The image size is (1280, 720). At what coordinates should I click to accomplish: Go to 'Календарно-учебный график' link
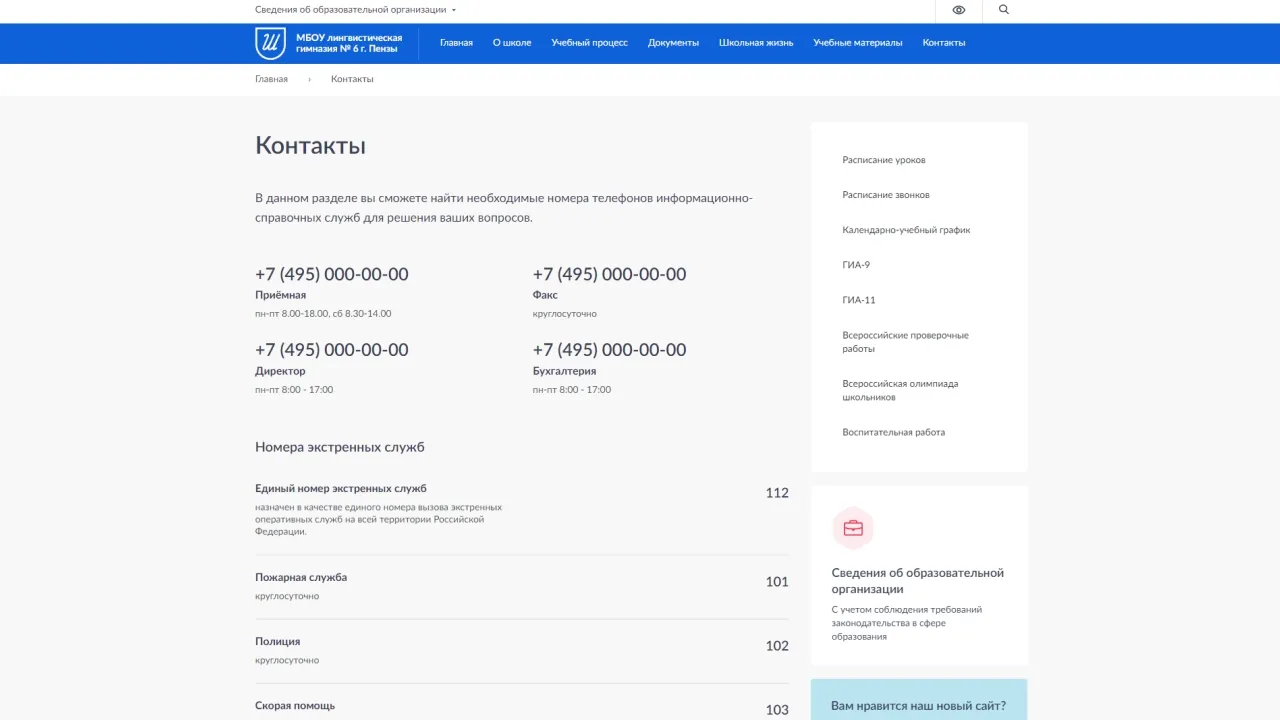906,230
